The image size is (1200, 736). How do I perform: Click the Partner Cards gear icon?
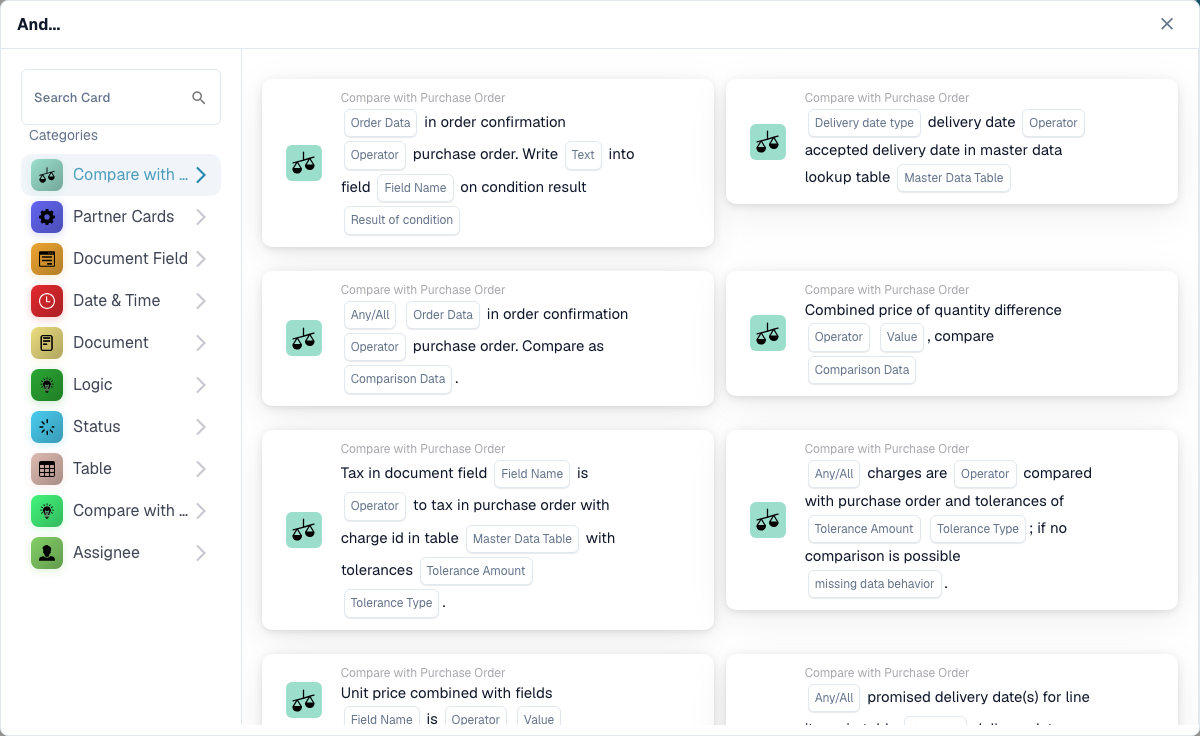click(x=47, y=217)
